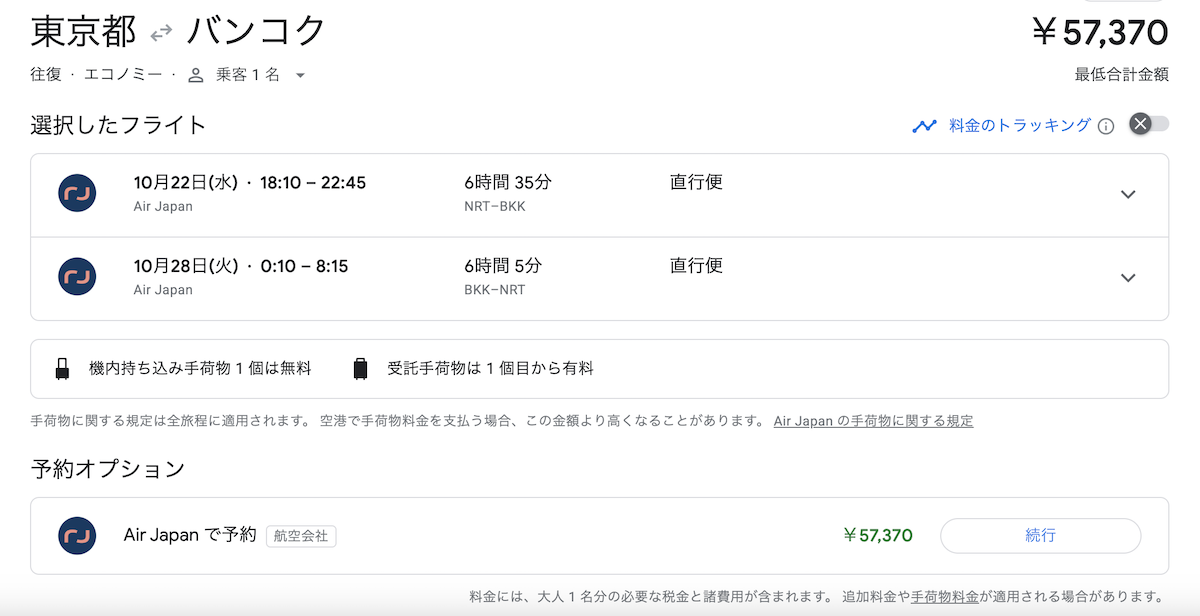Screen dimensions: 1200x616
Task: Click the price tracking trend-line icon
Action: click(x=925, y=126)
